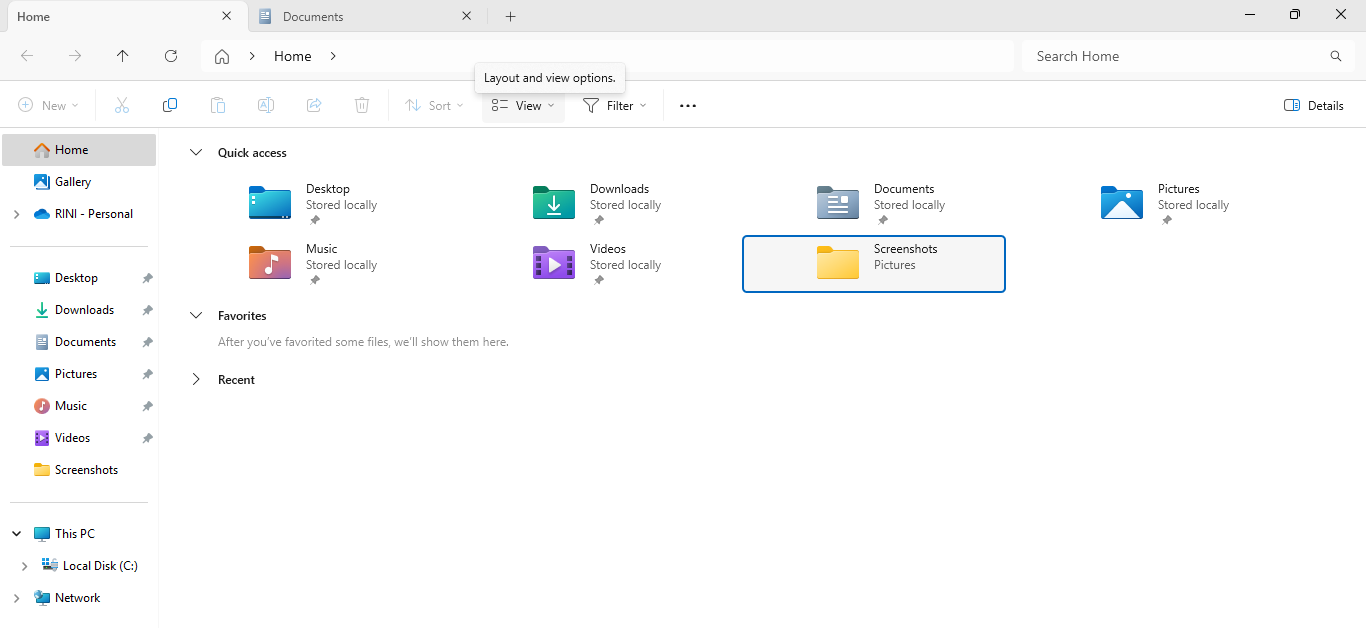Open the Sort dropdown menu

pos(434,105)
